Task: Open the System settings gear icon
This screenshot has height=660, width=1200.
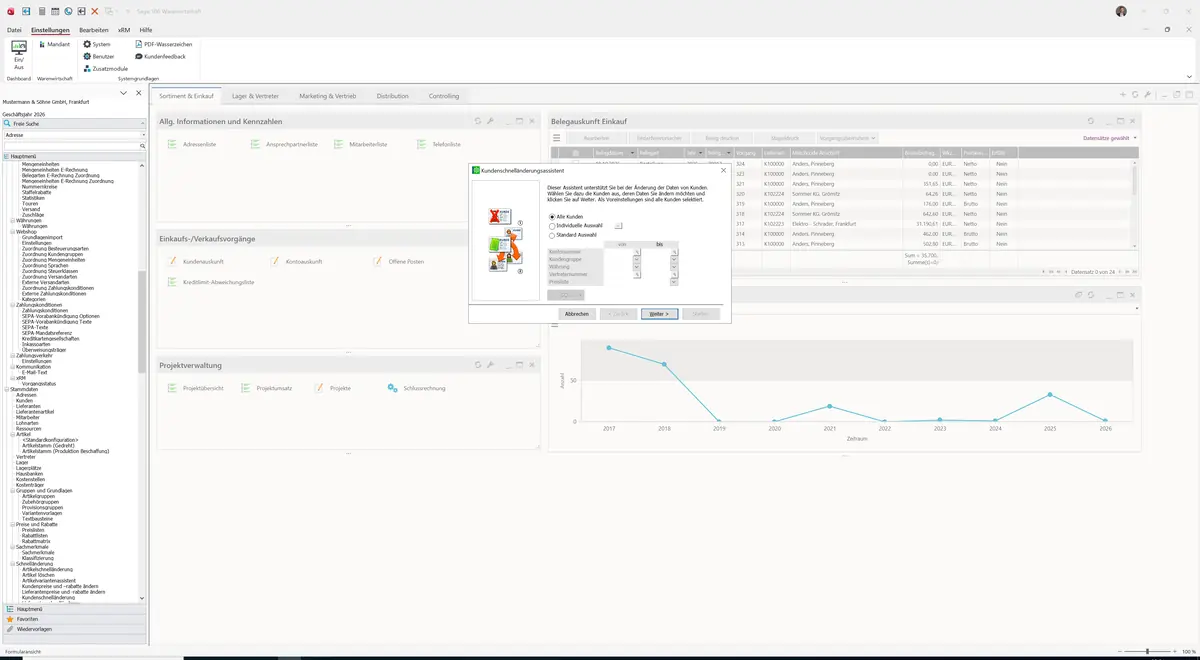Action: coord(87,44)
